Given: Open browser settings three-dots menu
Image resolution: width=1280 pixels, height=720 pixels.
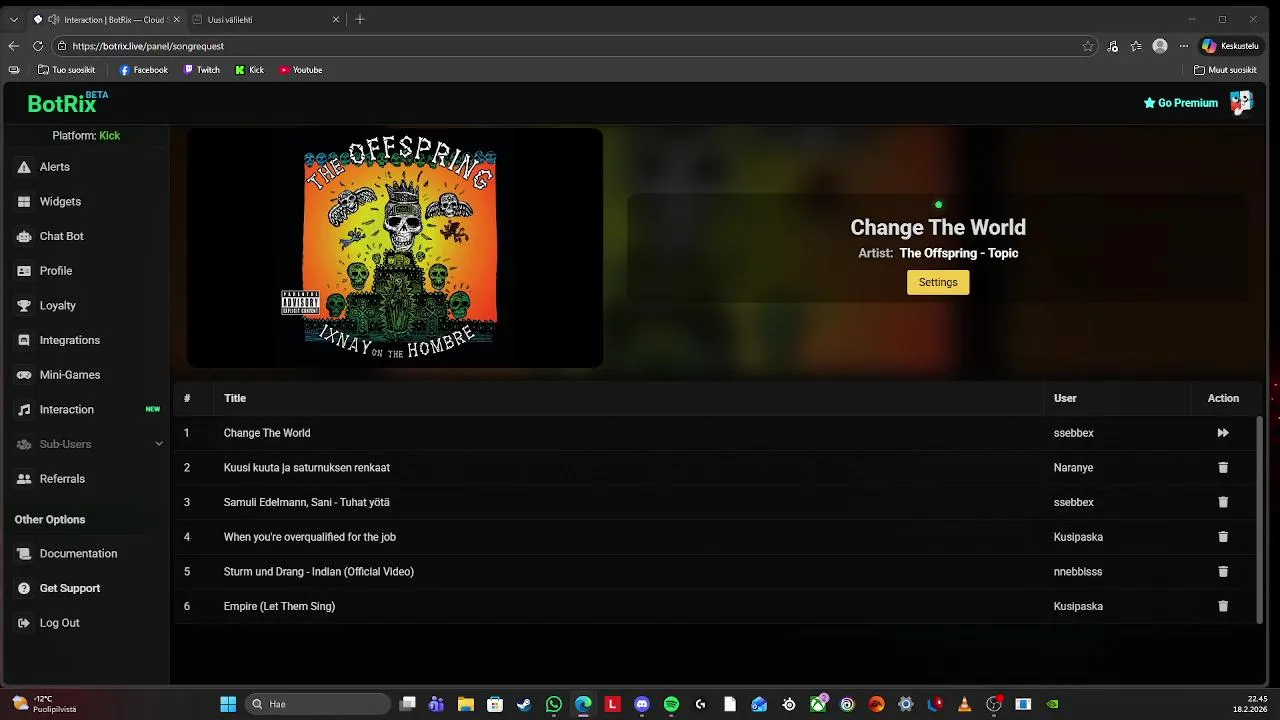Looking at the screenshot, I should (x=1184, y=46).
